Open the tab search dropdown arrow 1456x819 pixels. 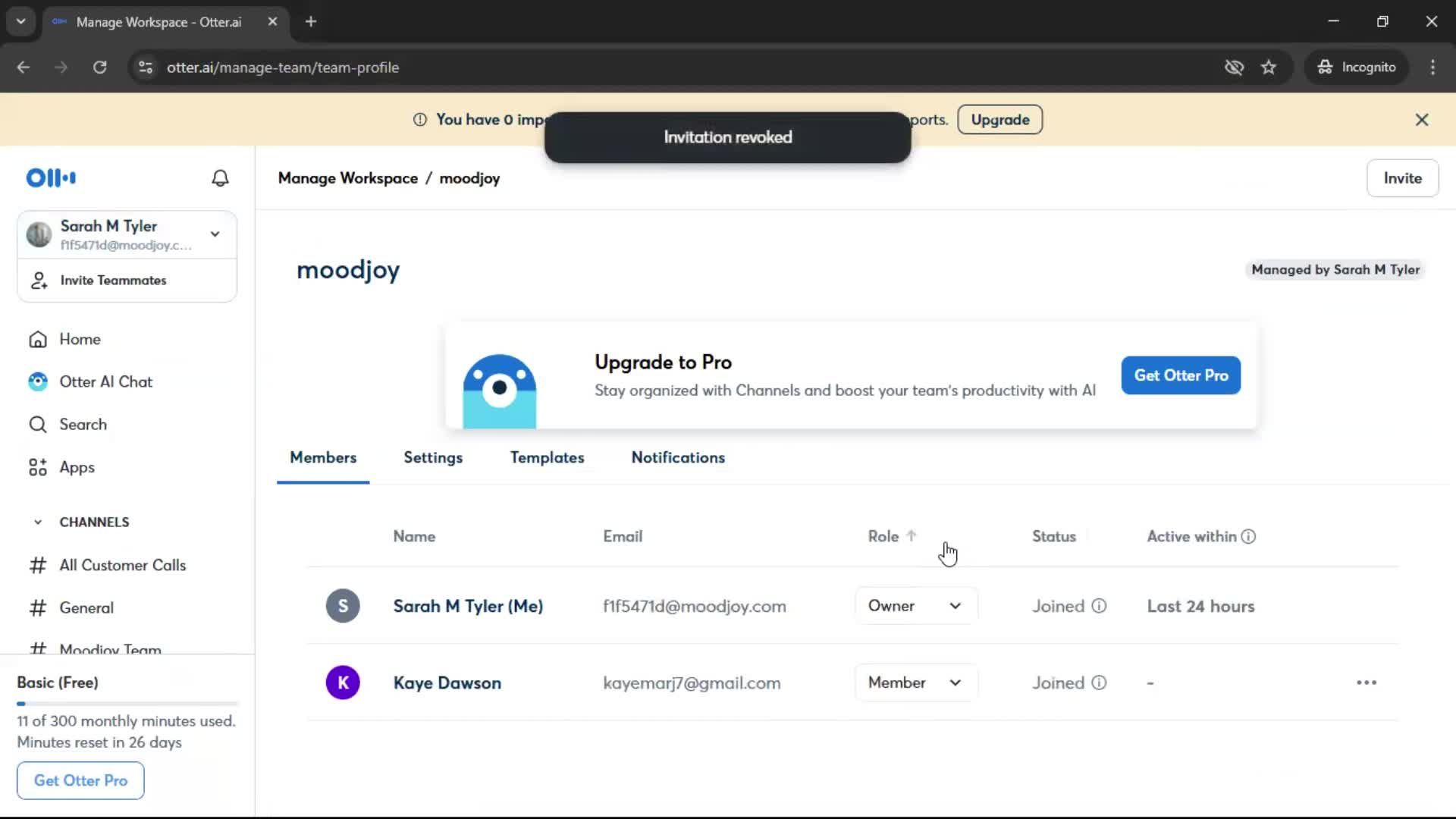click(x=21, y=22)
